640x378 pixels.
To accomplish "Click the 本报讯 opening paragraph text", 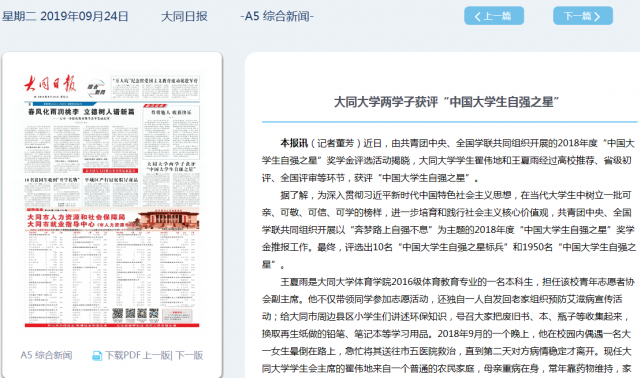I will 448,160.
